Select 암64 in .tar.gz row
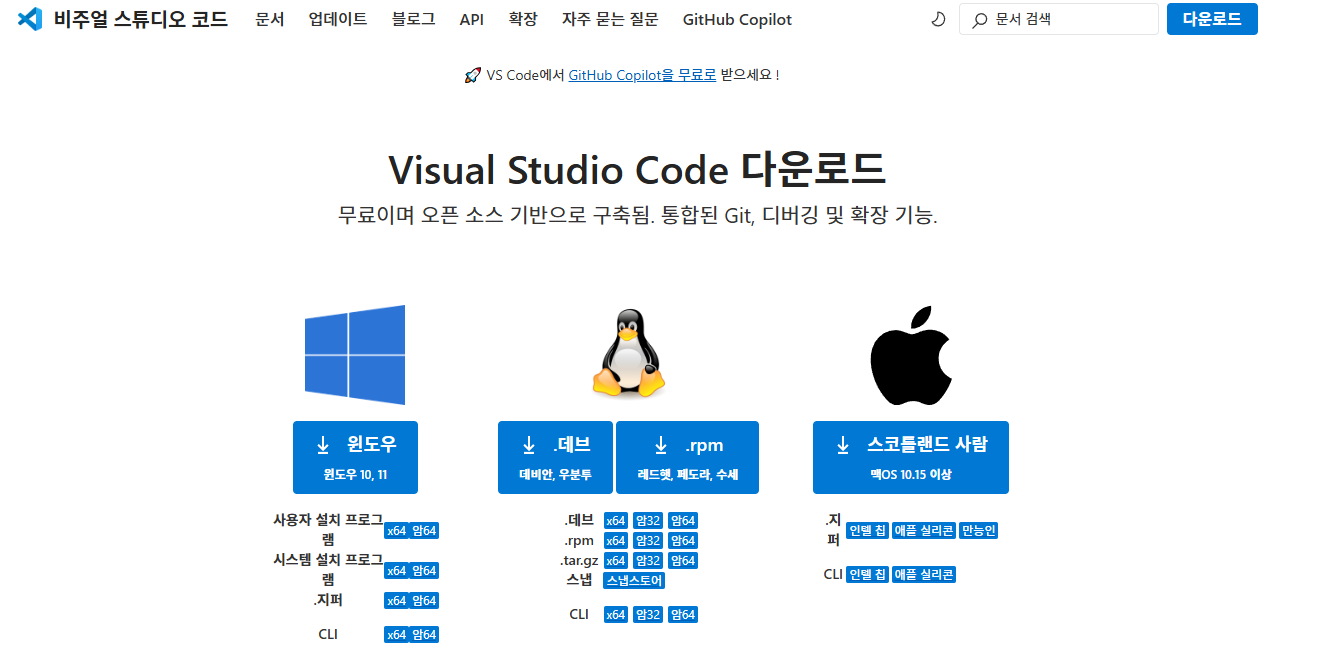The height and width of the screenshot is (658, 1326). click(x=683, y=560)
